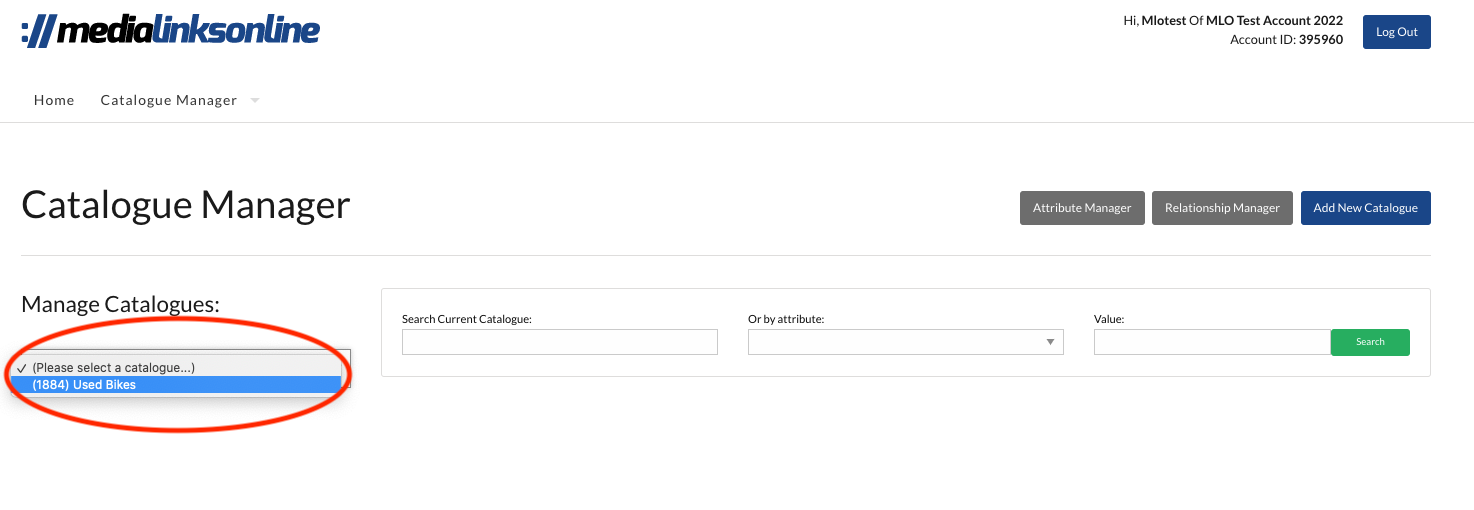Choose the (Please select a catalogue...) option
This screenshot has height=510, width=1474.
pyautogui.click(x=113, y=368)
